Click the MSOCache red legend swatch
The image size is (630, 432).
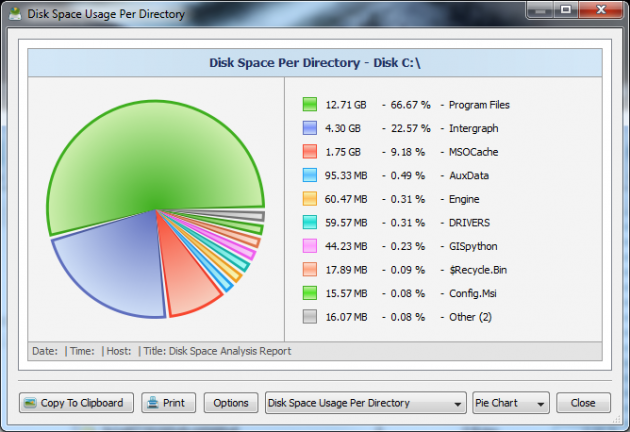pyautogui.click(x=310, y=152)
